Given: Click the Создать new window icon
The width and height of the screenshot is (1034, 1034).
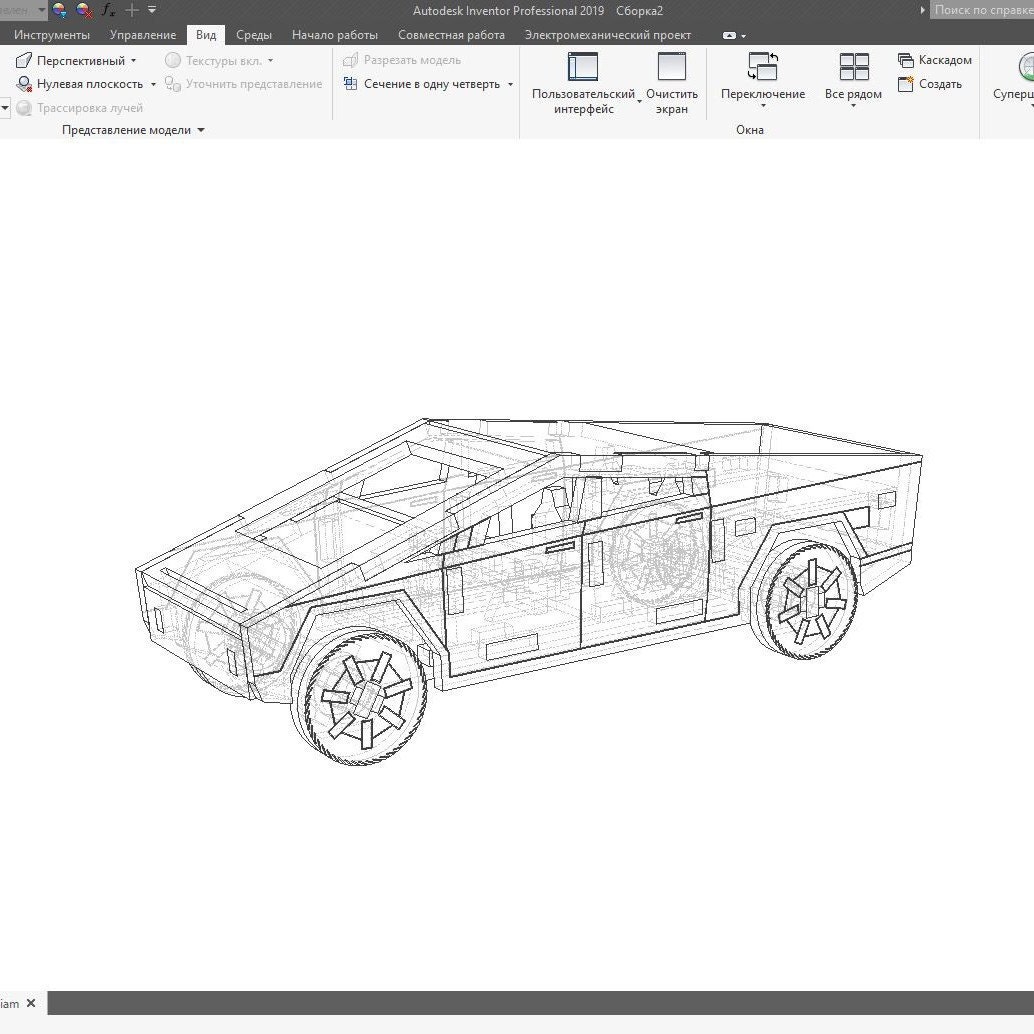Looking at the screenshot, I should 905,84.
